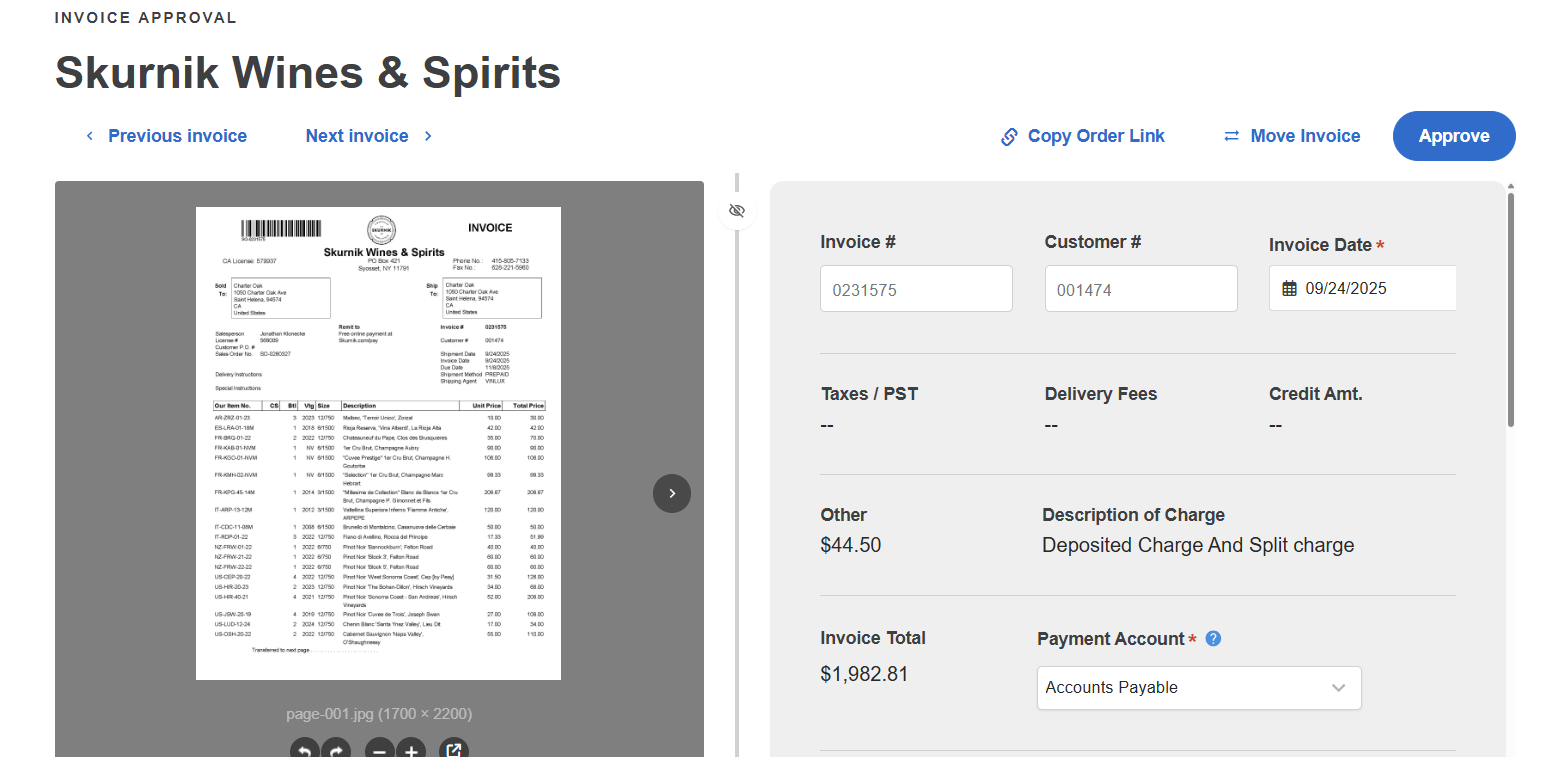Click the calendar icon in Invoice Date

tap(1290, 288)
